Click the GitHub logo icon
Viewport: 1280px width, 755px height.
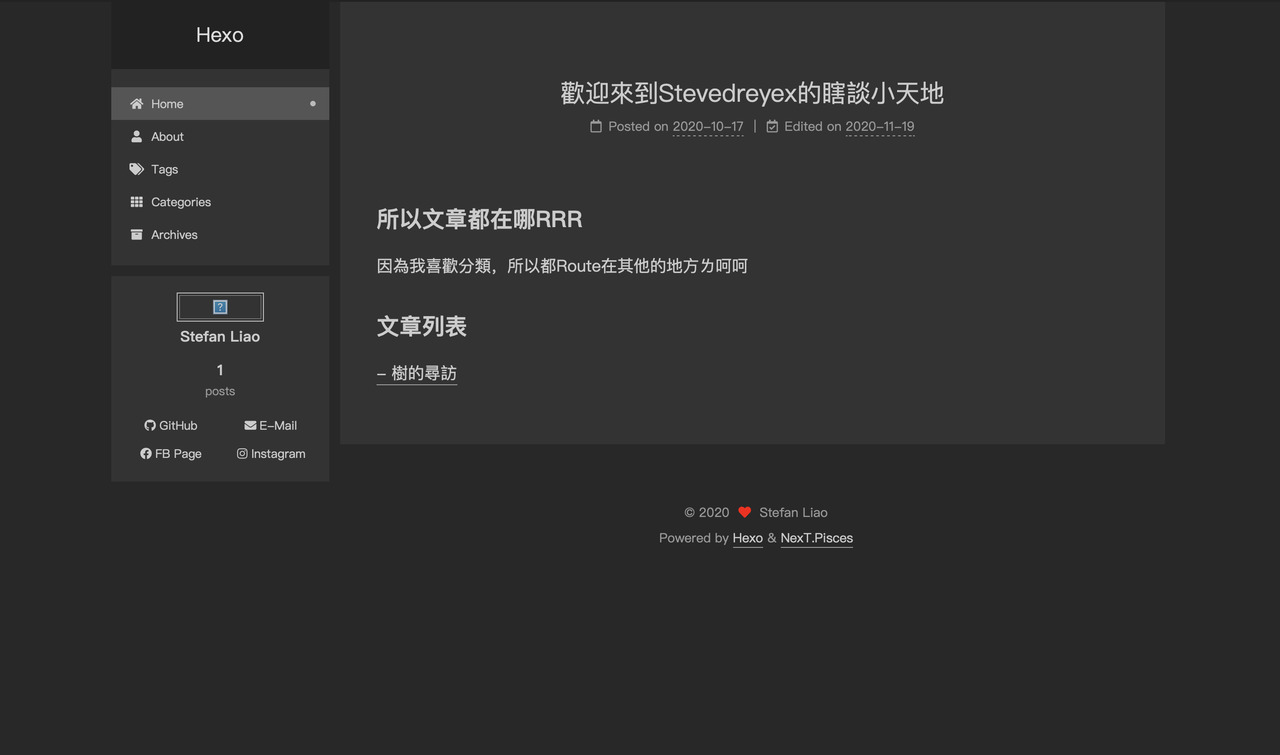pyautogui.click(x=150, y=425)
